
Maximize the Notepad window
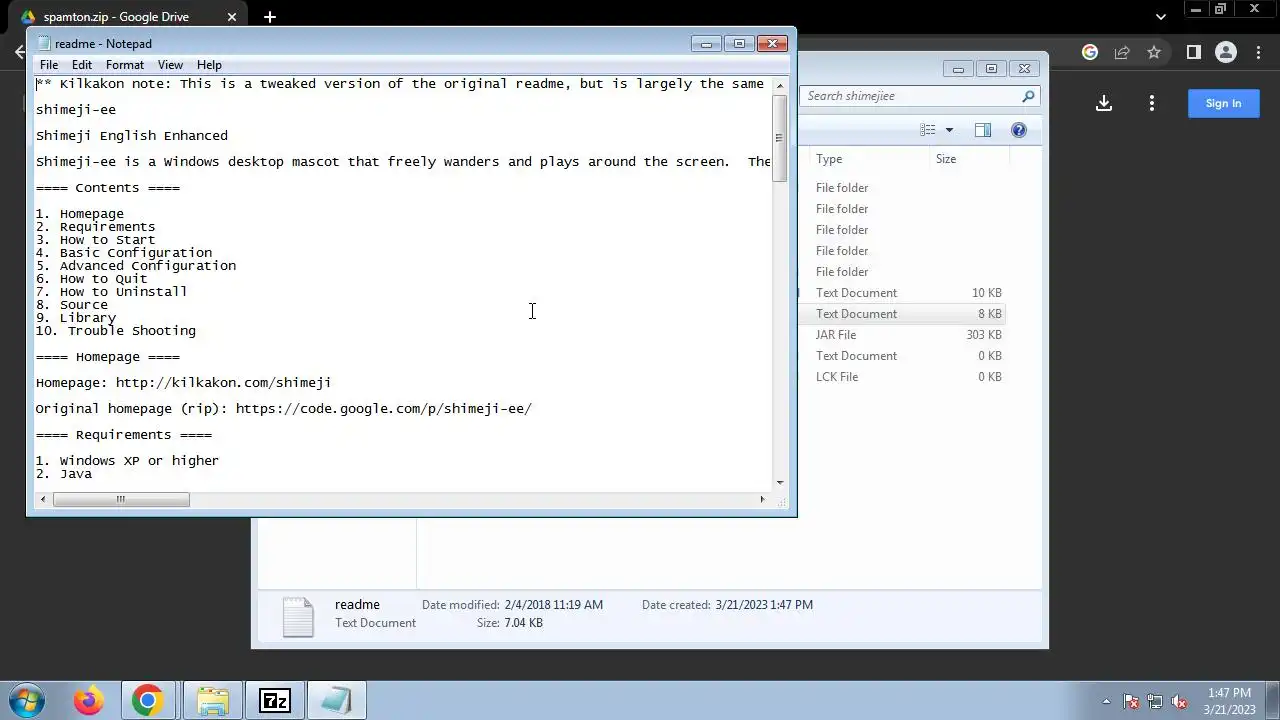click(x=739, y=43)
